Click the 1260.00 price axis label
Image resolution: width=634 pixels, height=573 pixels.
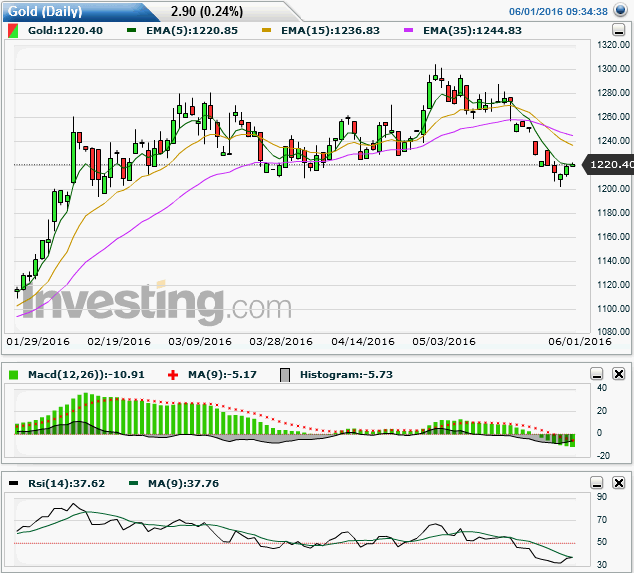[x=613, y=117]
